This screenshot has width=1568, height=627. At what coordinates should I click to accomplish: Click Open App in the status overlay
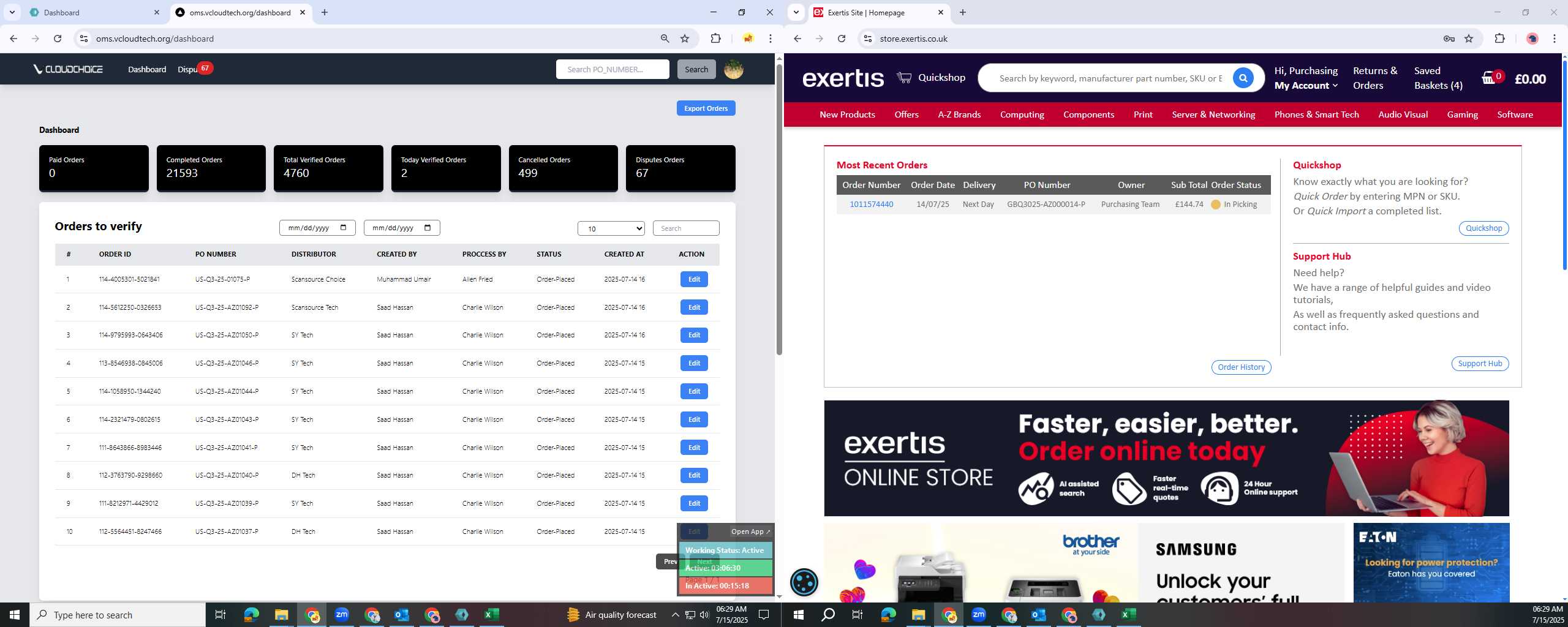click(750, 531)
